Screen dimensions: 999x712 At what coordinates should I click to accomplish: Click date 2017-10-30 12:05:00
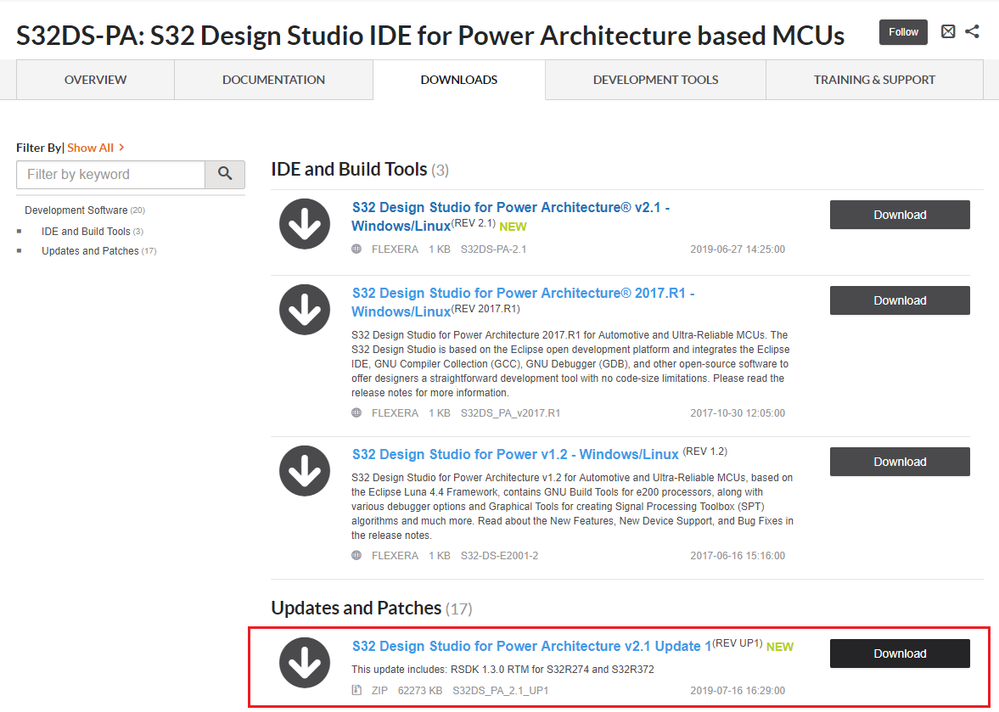click(x=738, y=413)
